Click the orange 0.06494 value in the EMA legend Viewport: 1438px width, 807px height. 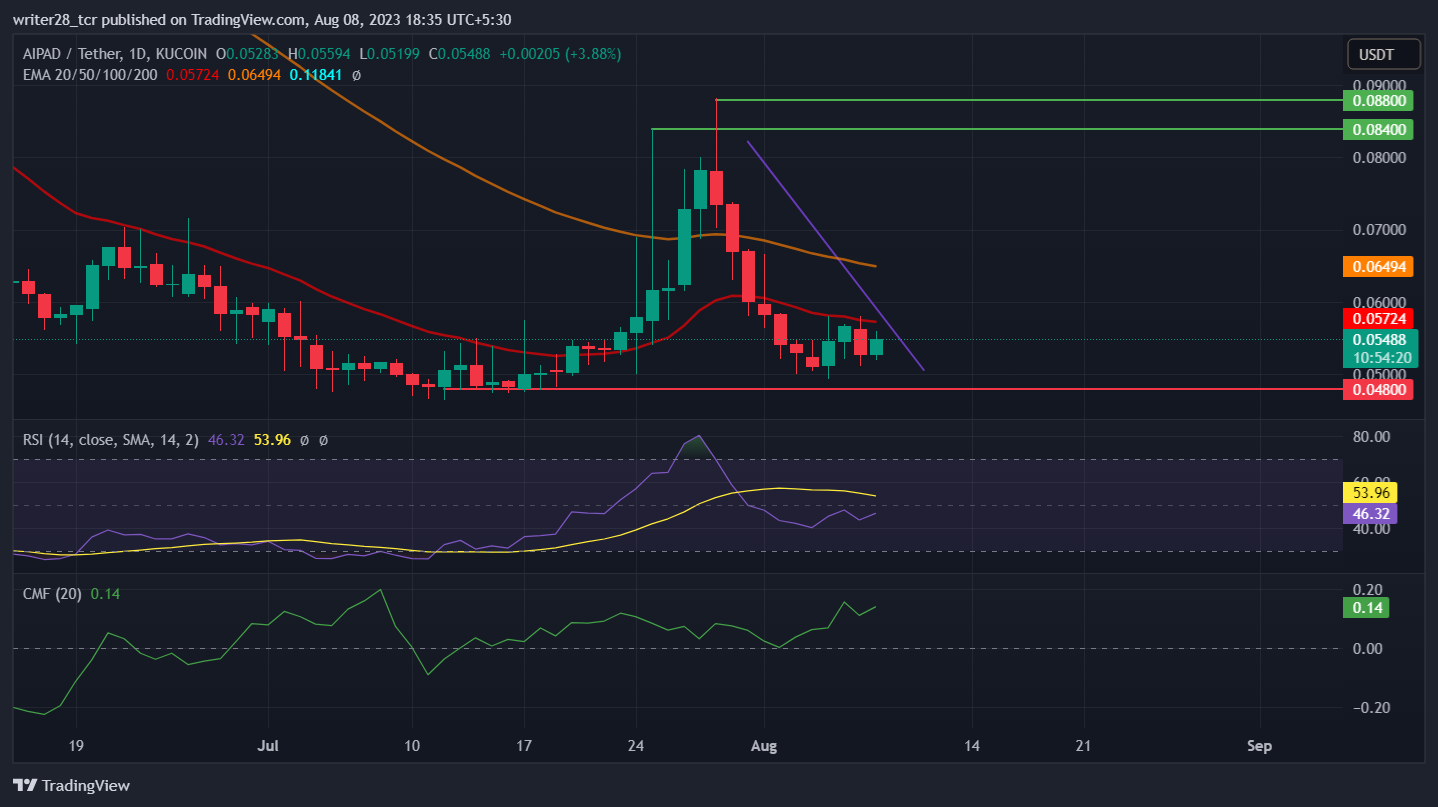coord(254,74)
